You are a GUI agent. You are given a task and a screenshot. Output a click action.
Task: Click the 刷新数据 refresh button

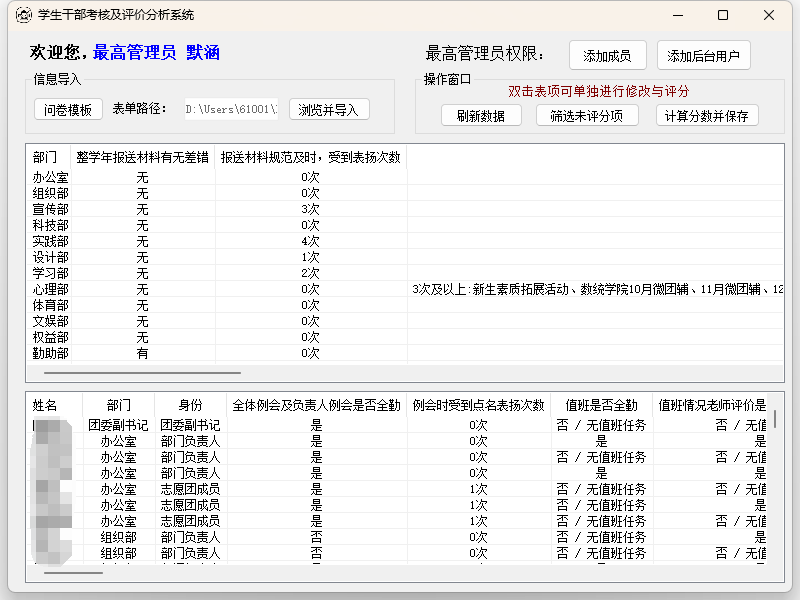pyautogui.click(x=481, y=116)
